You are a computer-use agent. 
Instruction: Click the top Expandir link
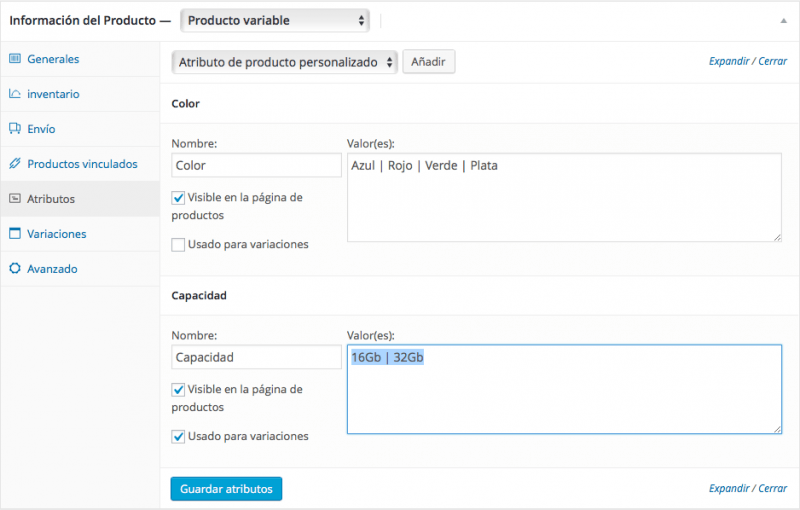729,61
